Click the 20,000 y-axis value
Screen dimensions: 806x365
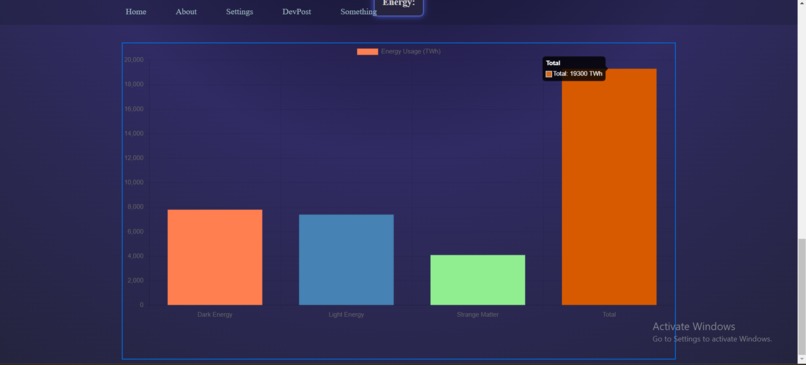[134, 60]
